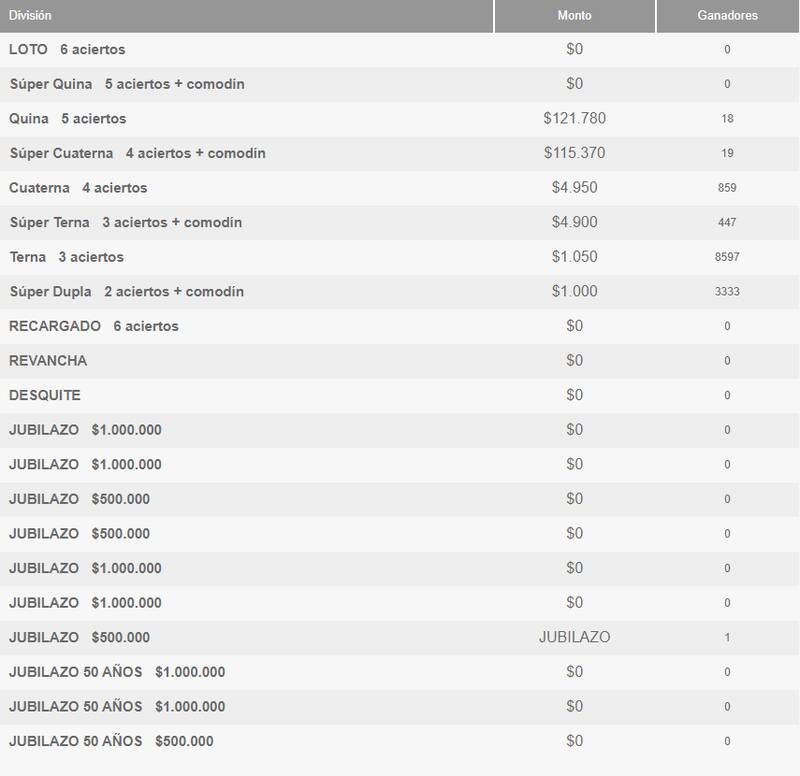This screenshot has height=776, width=800.
Task: Select the Súper Terna division label
Action: [x=125, y=222]
